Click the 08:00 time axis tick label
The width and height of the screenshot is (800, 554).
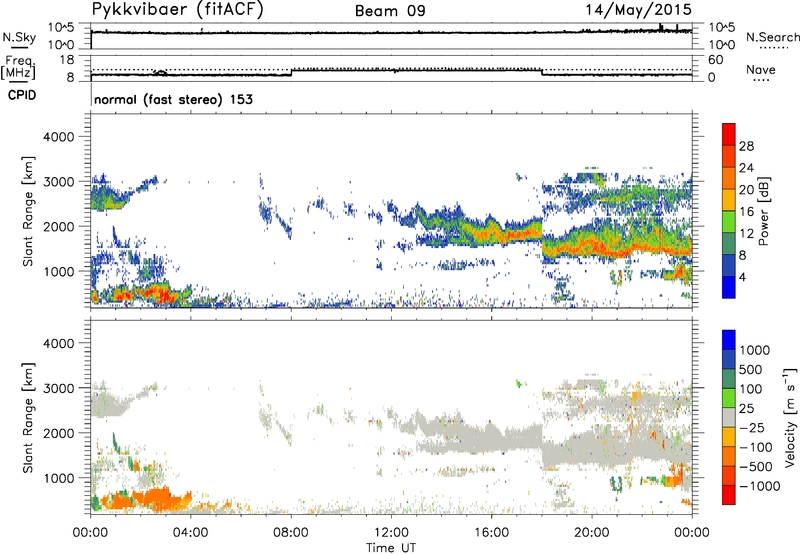coord(291,533)
